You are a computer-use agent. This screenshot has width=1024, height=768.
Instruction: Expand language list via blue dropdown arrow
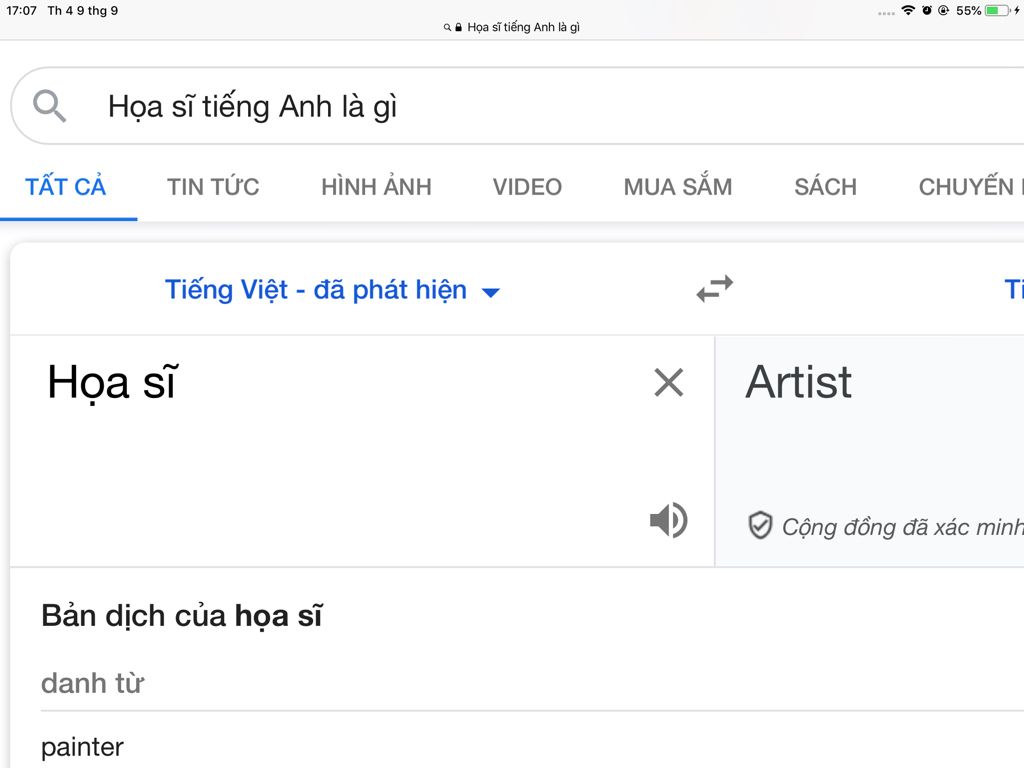click(x=490, y=293)
